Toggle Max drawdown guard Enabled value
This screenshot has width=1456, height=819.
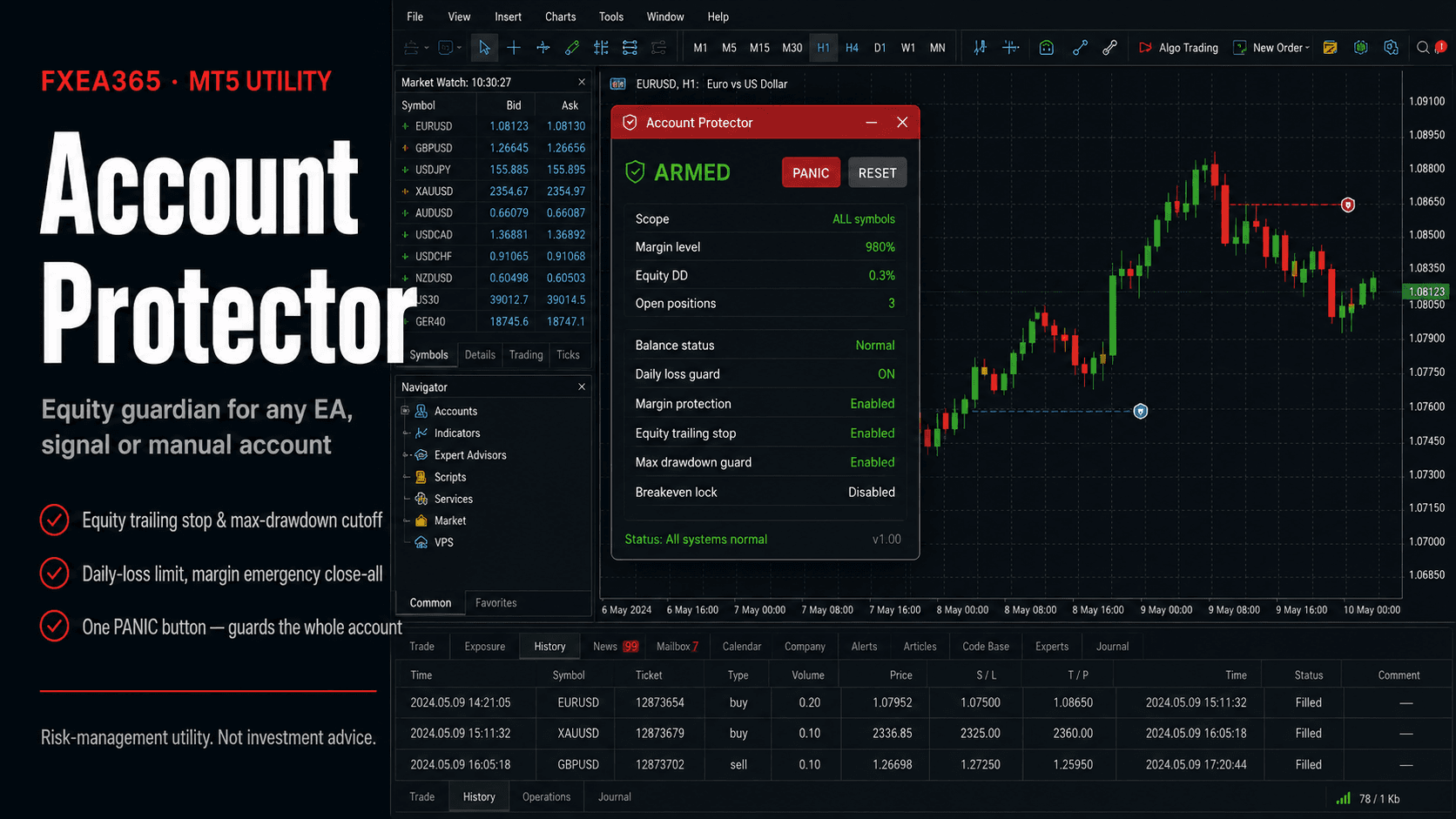tap(873, 462)
